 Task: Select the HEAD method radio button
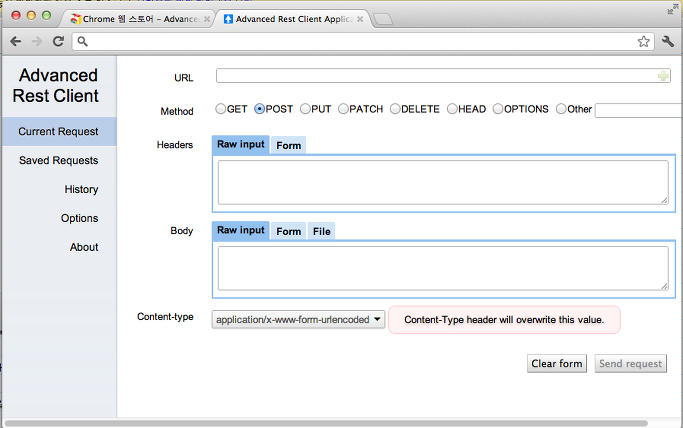452,109
